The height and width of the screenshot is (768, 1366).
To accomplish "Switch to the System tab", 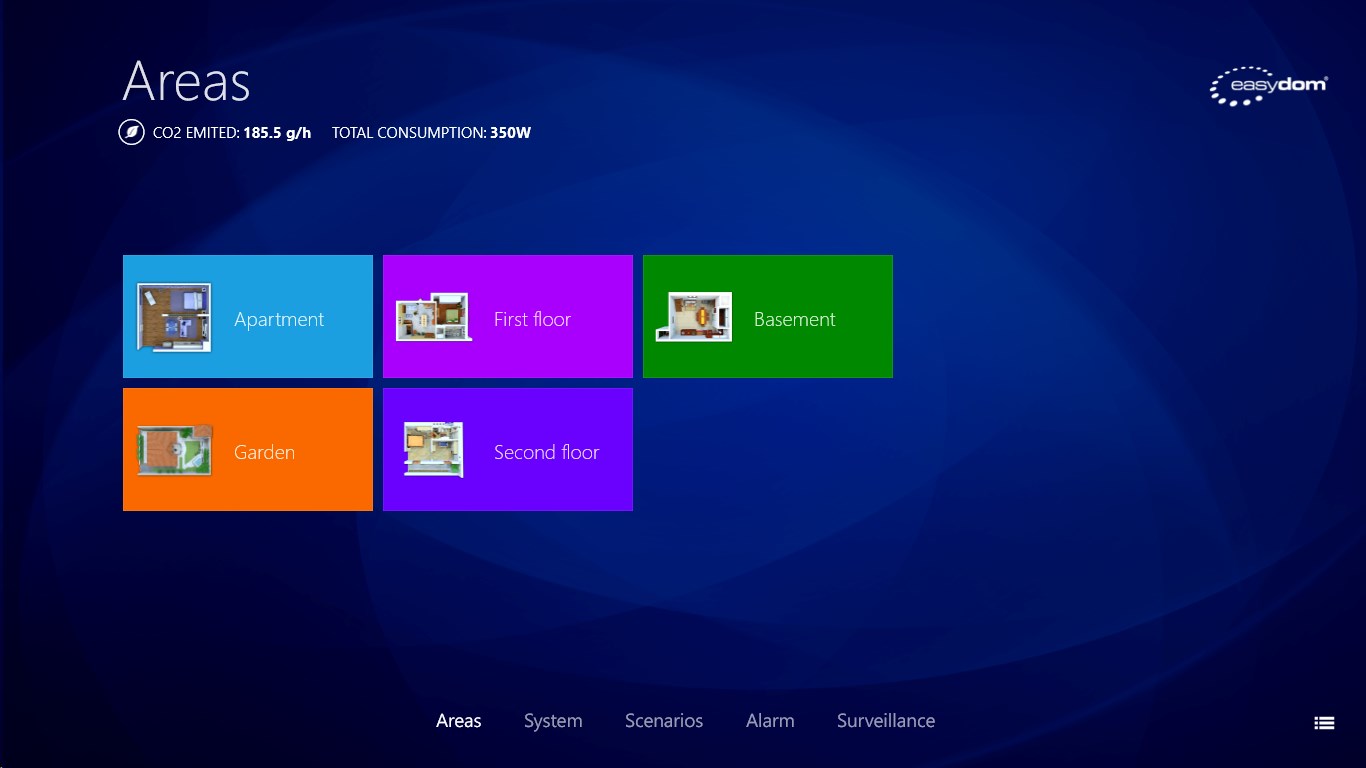I will pyautogui.click(x=553, y=721).
